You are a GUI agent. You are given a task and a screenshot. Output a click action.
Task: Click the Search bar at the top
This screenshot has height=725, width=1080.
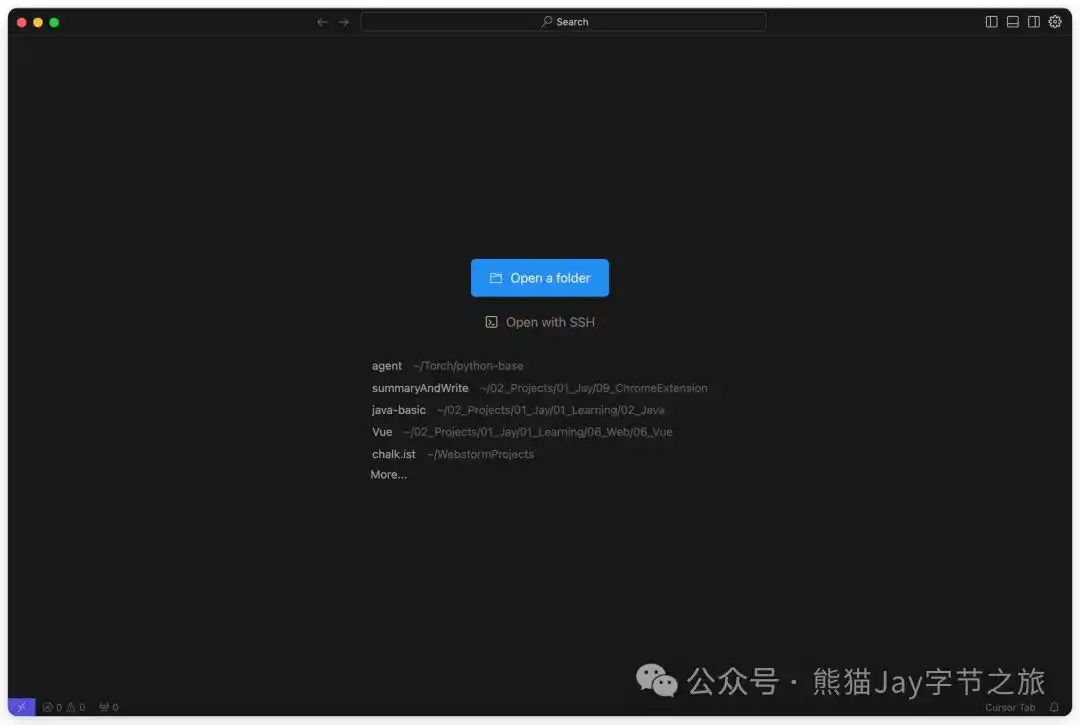pos(564,21)
